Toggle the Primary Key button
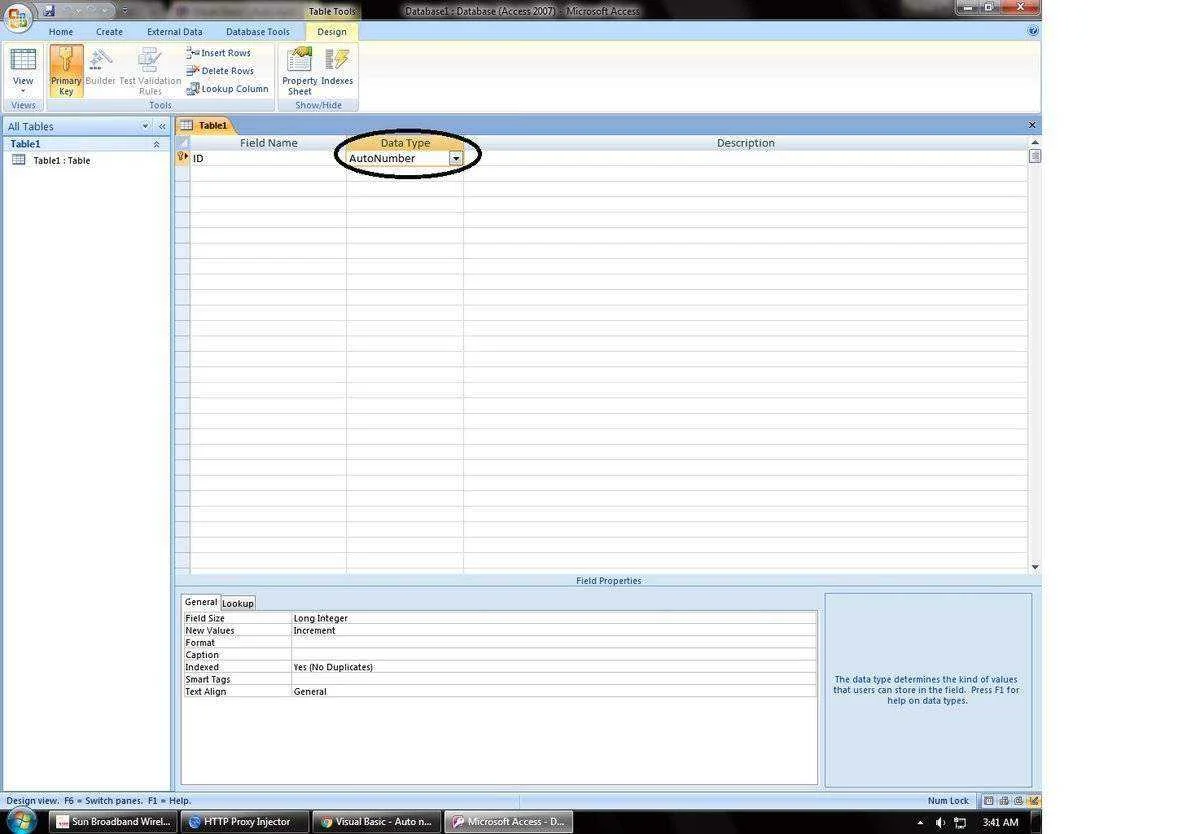This screenshot has width=1200, height=834. [x=66, y=71]
